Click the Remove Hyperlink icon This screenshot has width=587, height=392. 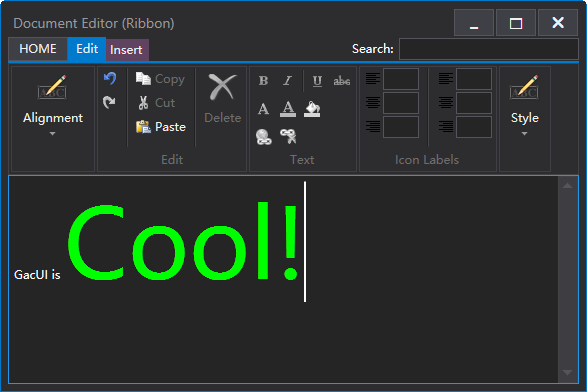point(288,137)
